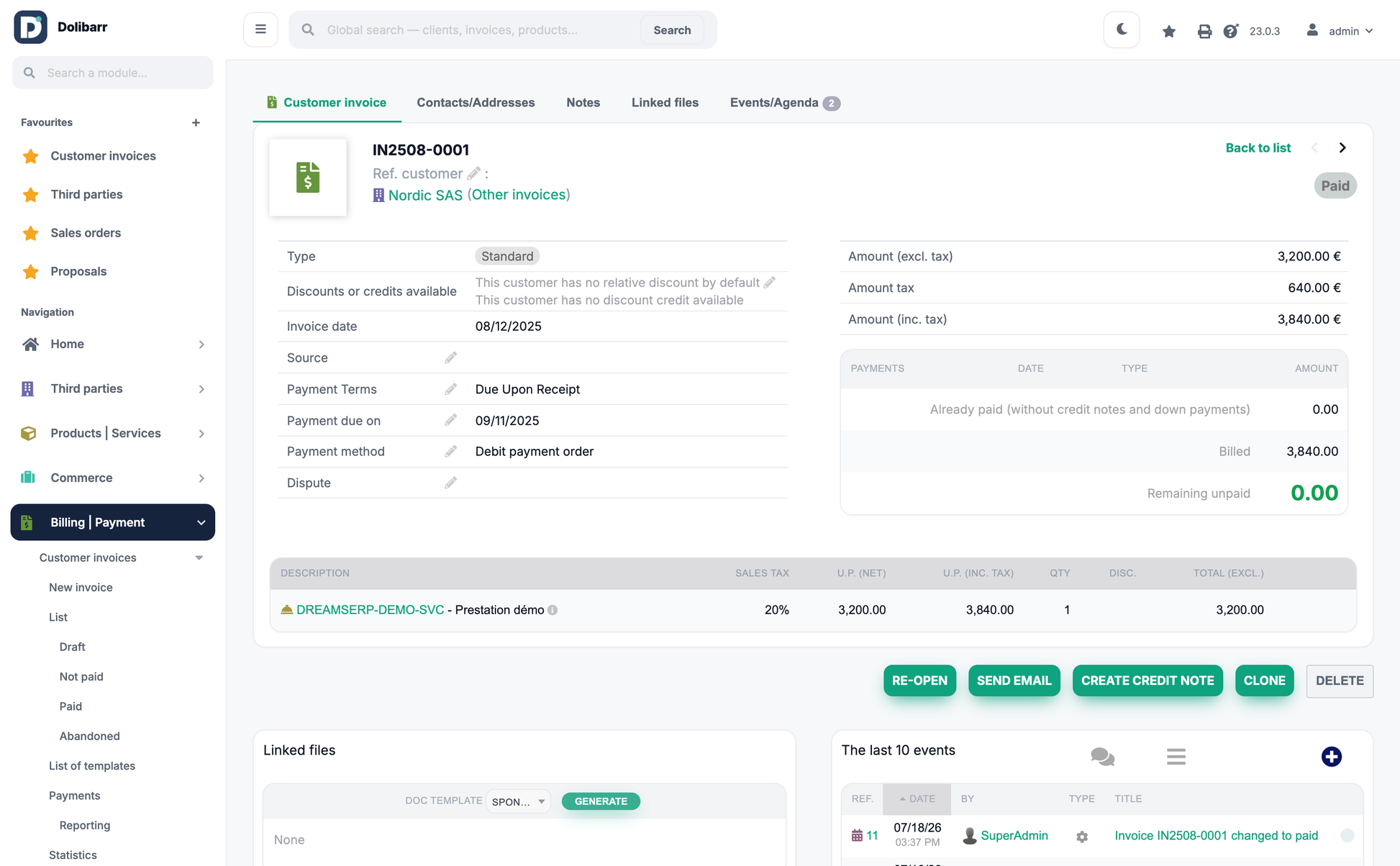Viewport: 1400px width, 866px height.
Task: Click the Commerce briefcase icon
Action: point(28,478)
